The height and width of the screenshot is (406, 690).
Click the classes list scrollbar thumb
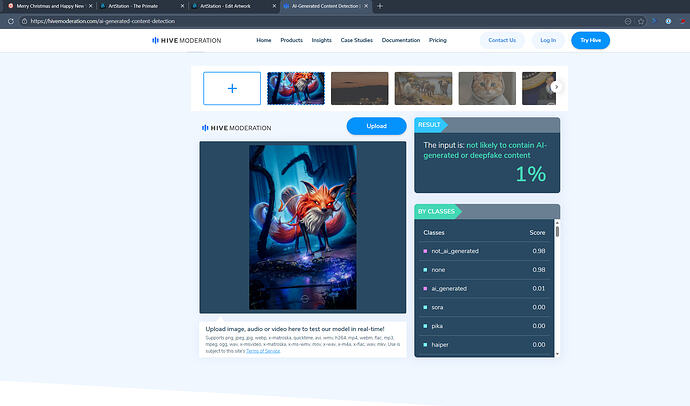coord(557,231)
